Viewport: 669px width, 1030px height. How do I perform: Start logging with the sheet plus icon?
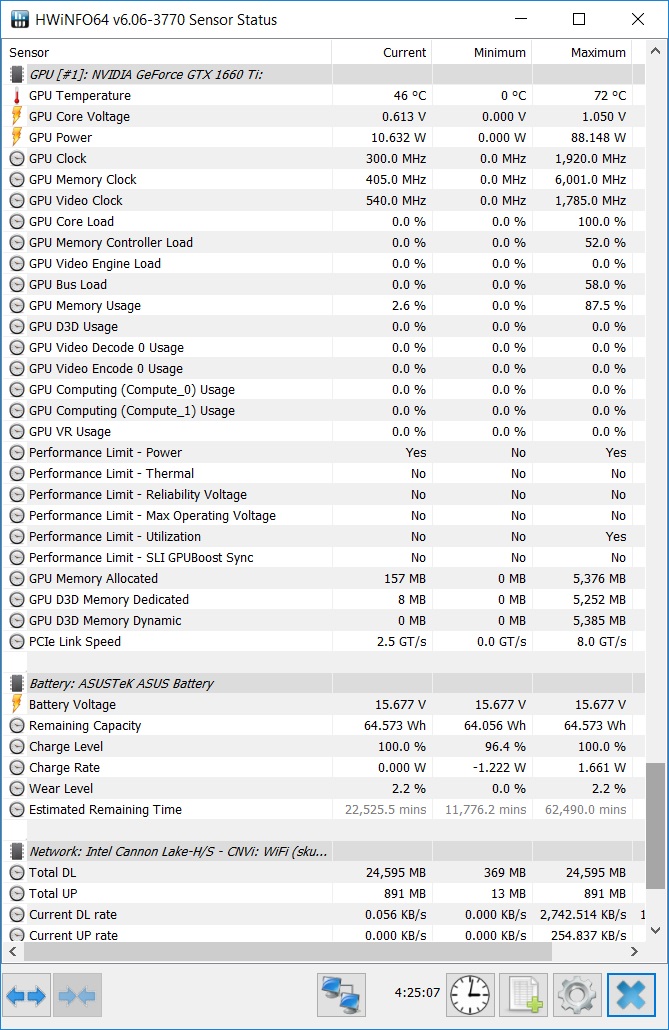(524, 995)
